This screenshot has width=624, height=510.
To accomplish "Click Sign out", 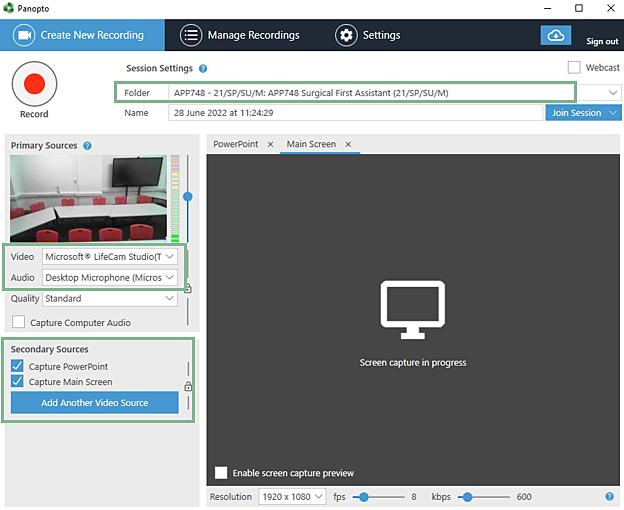I will point(602,41).
